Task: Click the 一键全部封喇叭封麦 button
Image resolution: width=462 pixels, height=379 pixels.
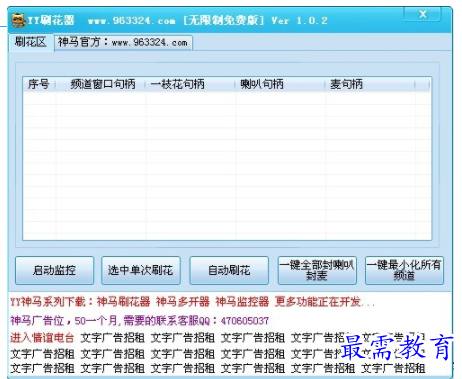Action: (x=317, y=270)
